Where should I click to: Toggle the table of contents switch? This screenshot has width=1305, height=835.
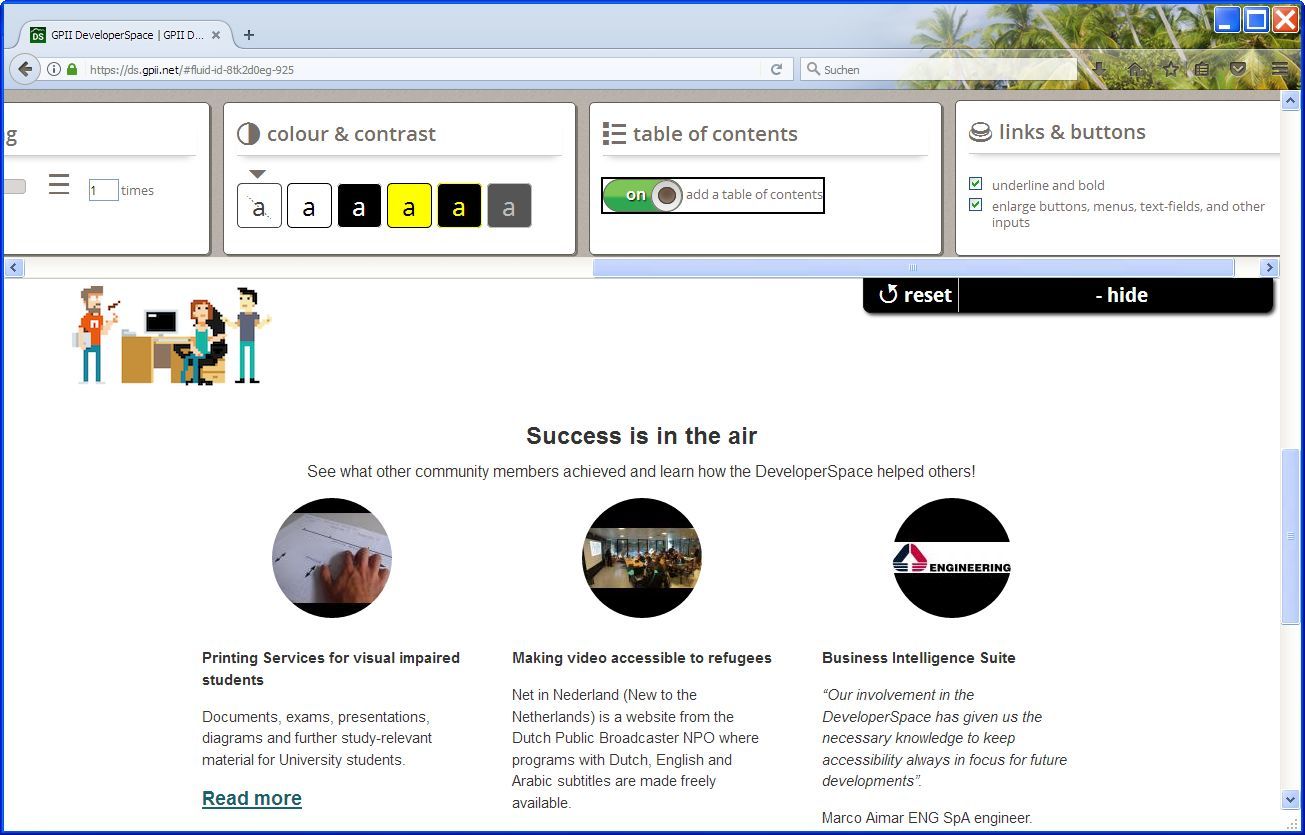click(x=643, y=195)
